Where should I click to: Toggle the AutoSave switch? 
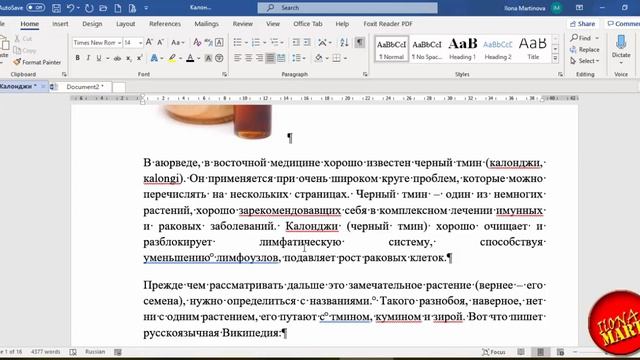pyautogui.click(x=36, y=7)
